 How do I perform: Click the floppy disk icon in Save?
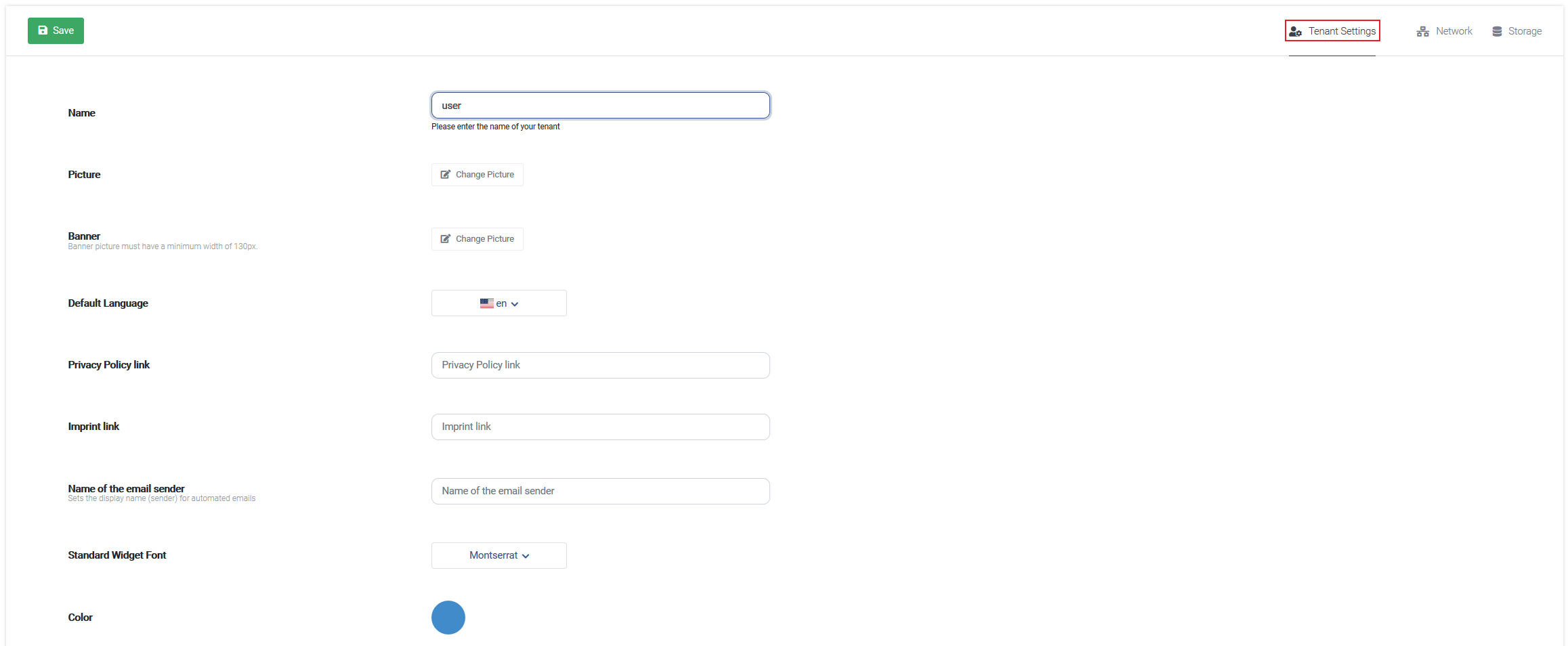(43, 30)
